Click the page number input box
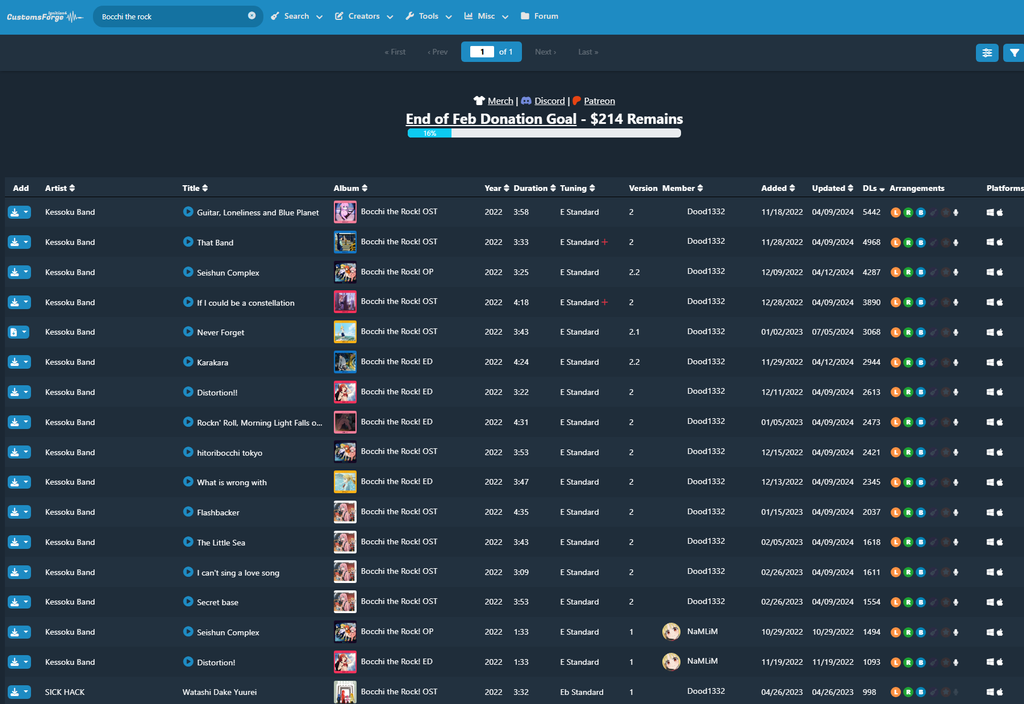 (482, 52)
